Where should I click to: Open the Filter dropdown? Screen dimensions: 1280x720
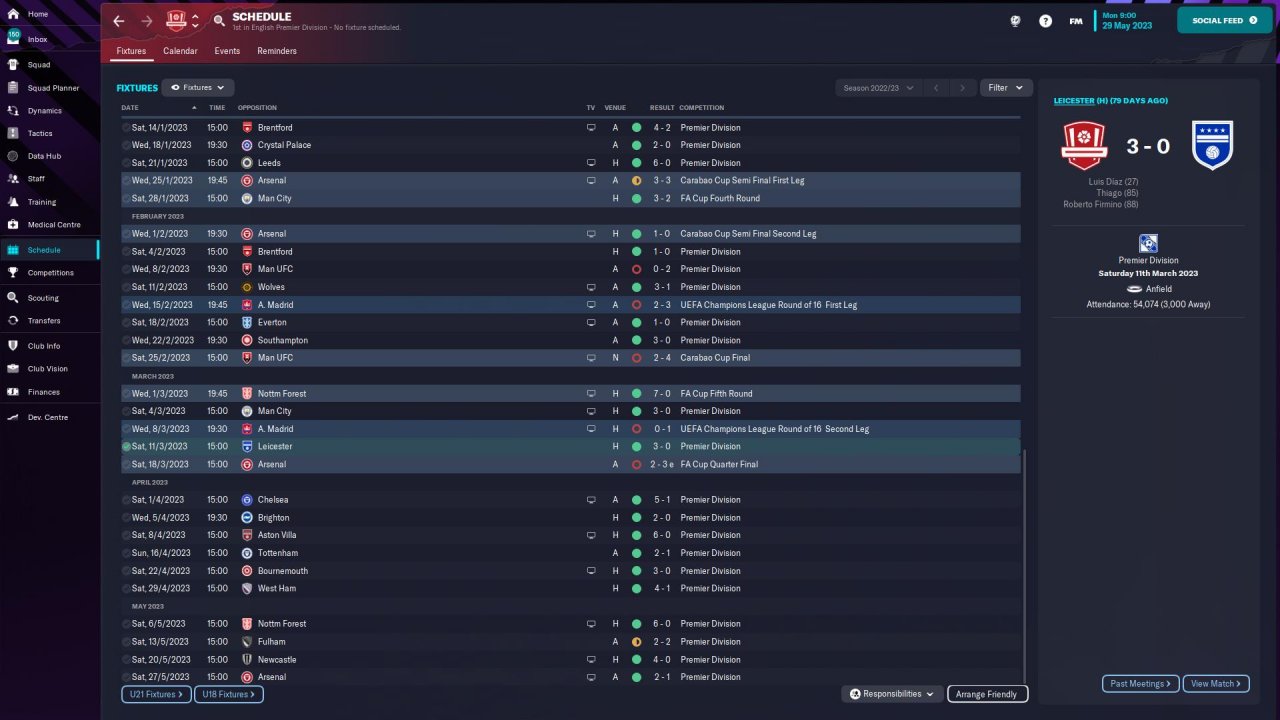click(1006, 88)
